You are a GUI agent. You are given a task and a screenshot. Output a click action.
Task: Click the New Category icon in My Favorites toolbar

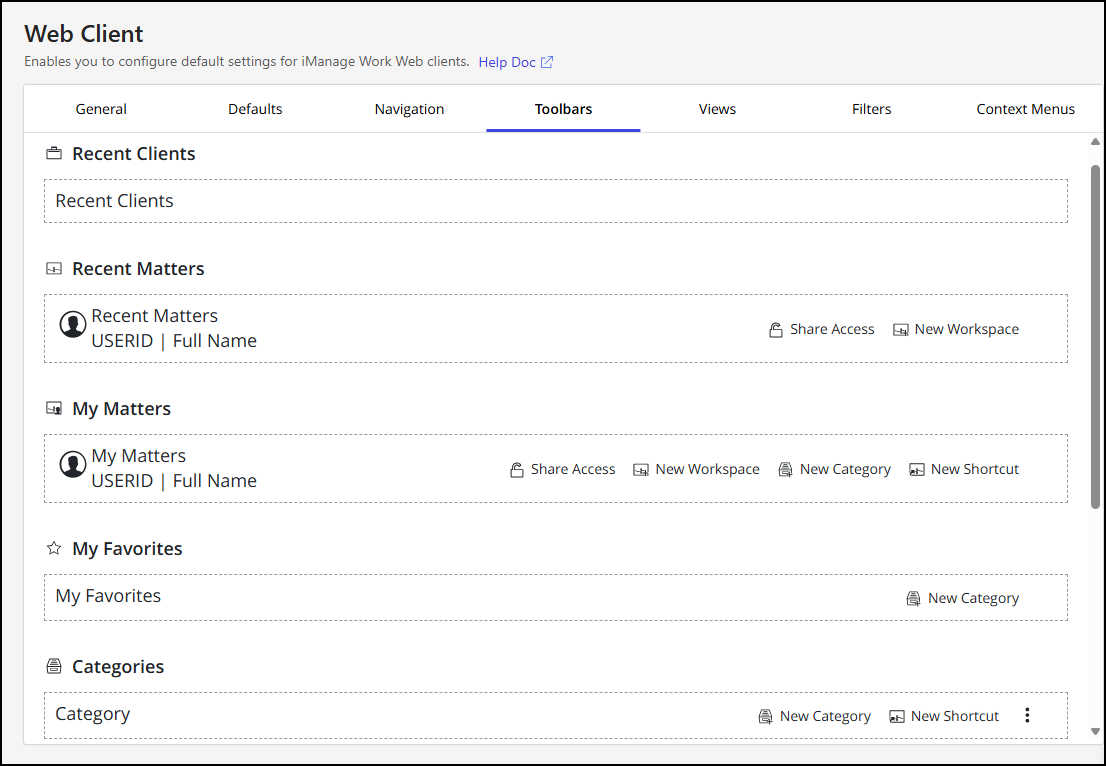click(x=913, y=599)
